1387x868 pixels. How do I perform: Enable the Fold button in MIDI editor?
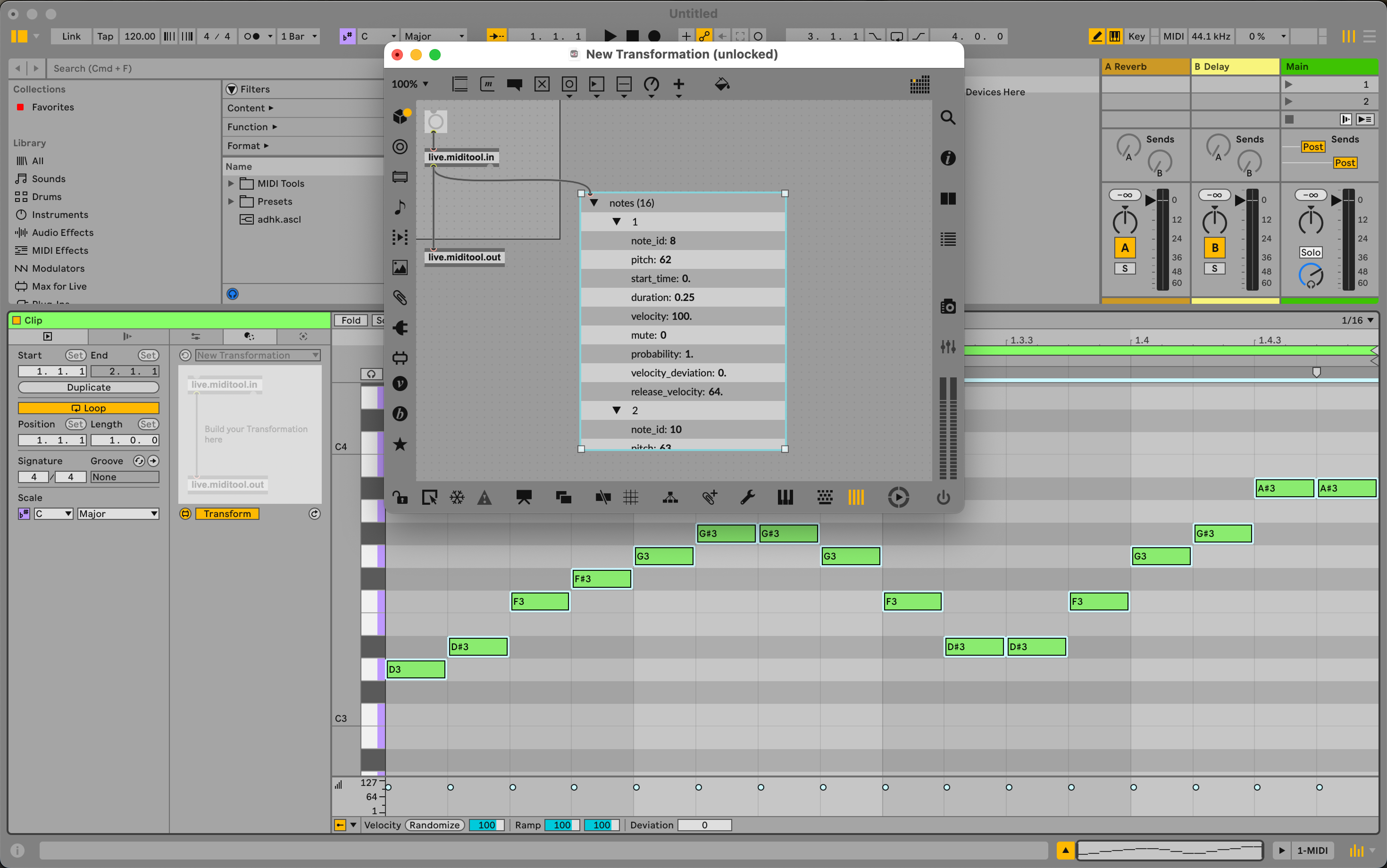[x=351, y=320]
